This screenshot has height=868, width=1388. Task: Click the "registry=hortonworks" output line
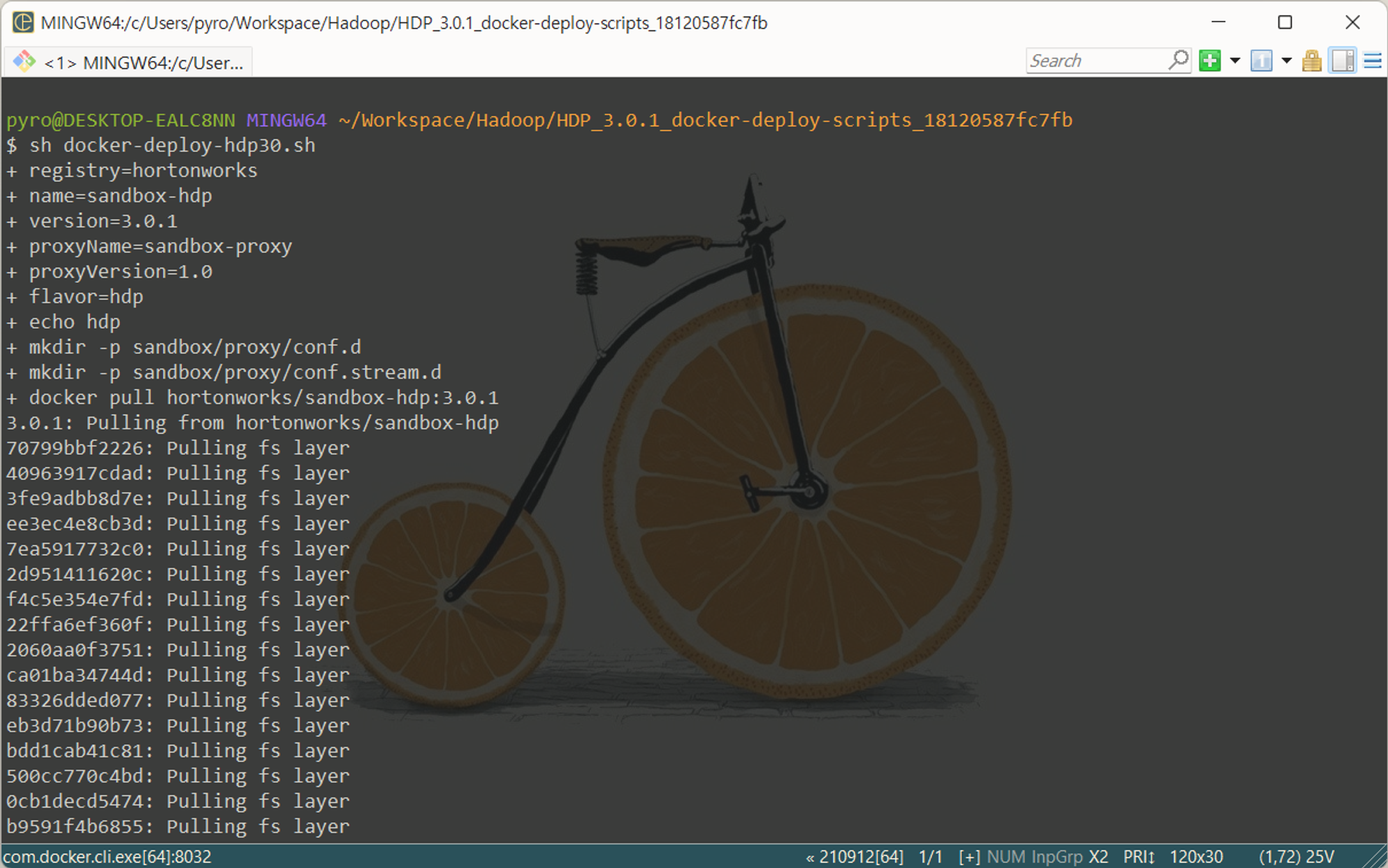[143, 171]
